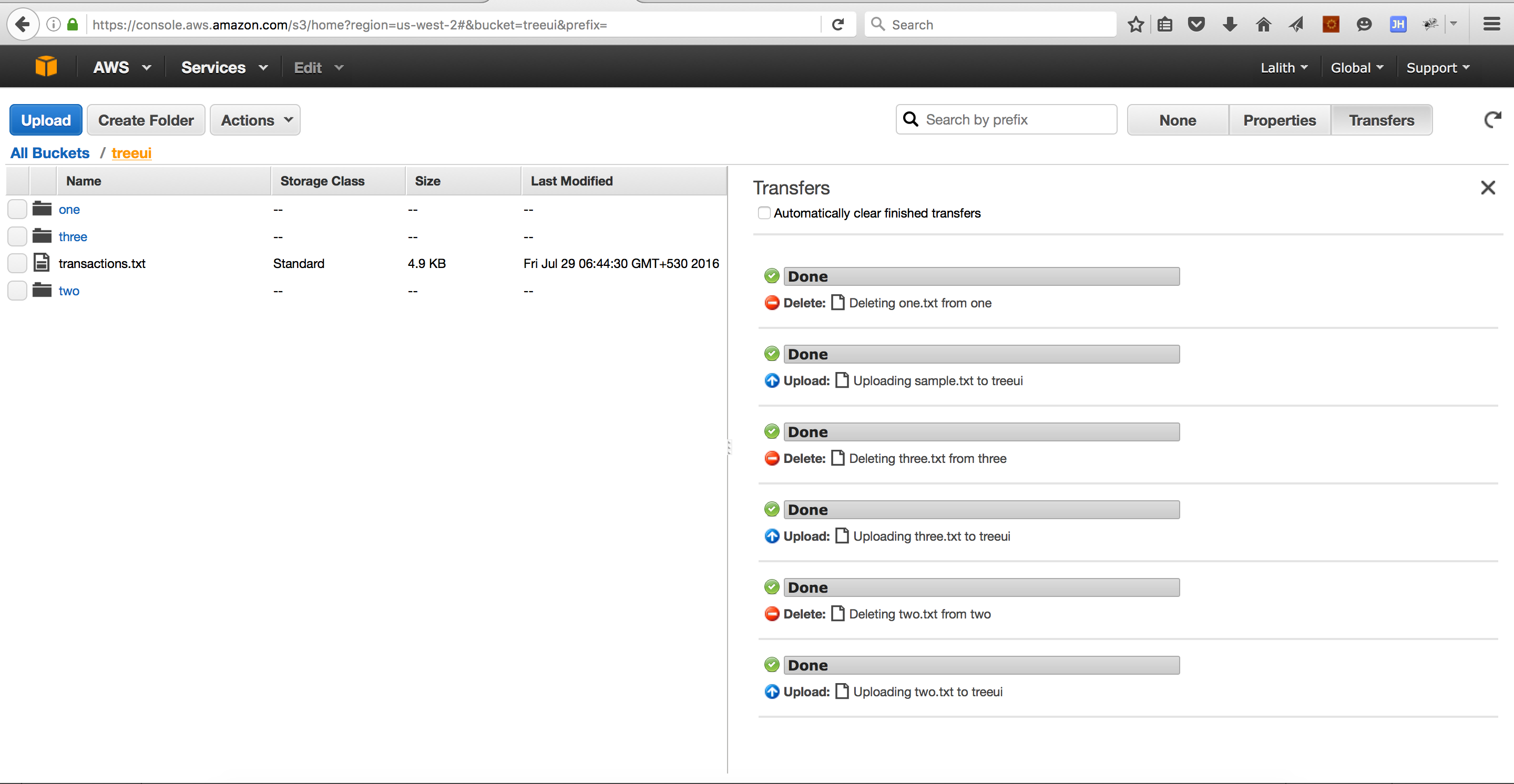Screen dimensions: 1514x784
Task: Click Done progress bar for Uploading two.txt
Action: (981, 665)
